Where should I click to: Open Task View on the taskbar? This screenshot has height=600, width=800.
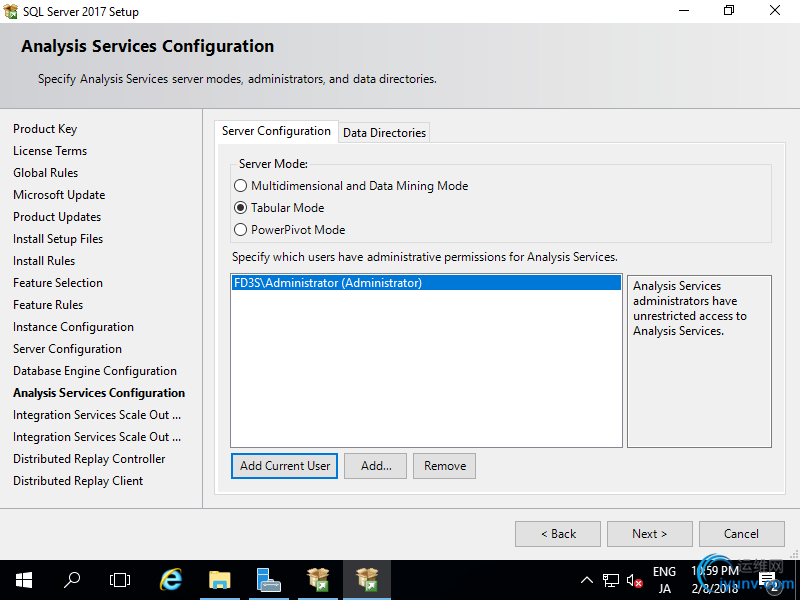pyautogui.click(x=119, y=580)
